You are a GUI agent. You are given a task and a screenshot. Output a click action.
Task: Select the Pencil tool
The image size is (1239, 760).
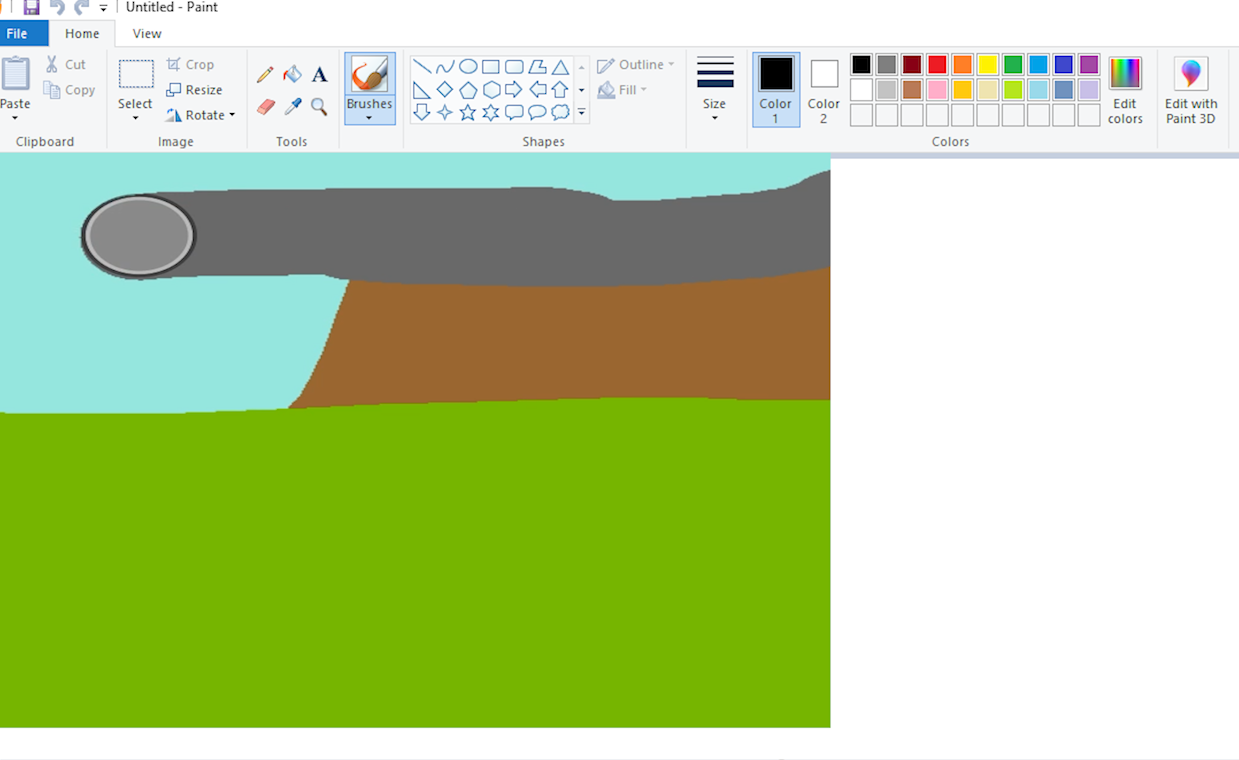click(x=265, y=75)
